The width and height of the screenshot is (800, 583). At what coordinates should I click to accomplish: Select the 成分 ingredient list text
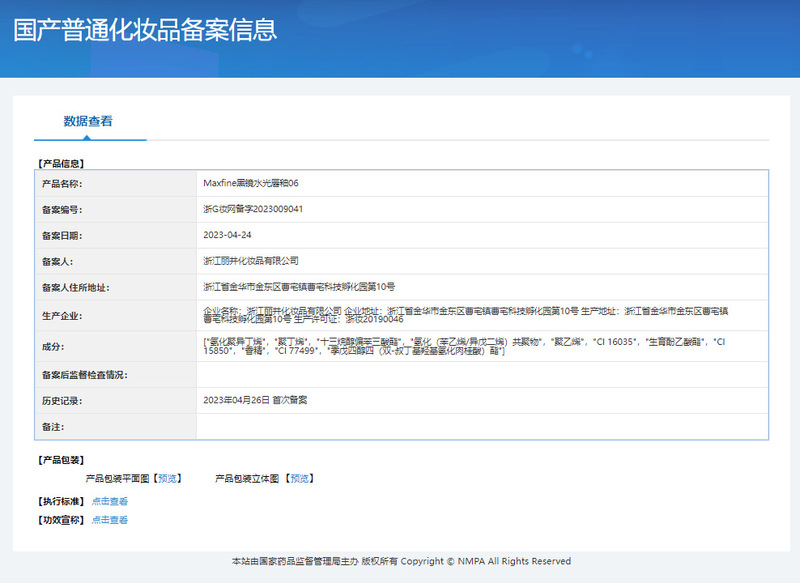(464, 346)
